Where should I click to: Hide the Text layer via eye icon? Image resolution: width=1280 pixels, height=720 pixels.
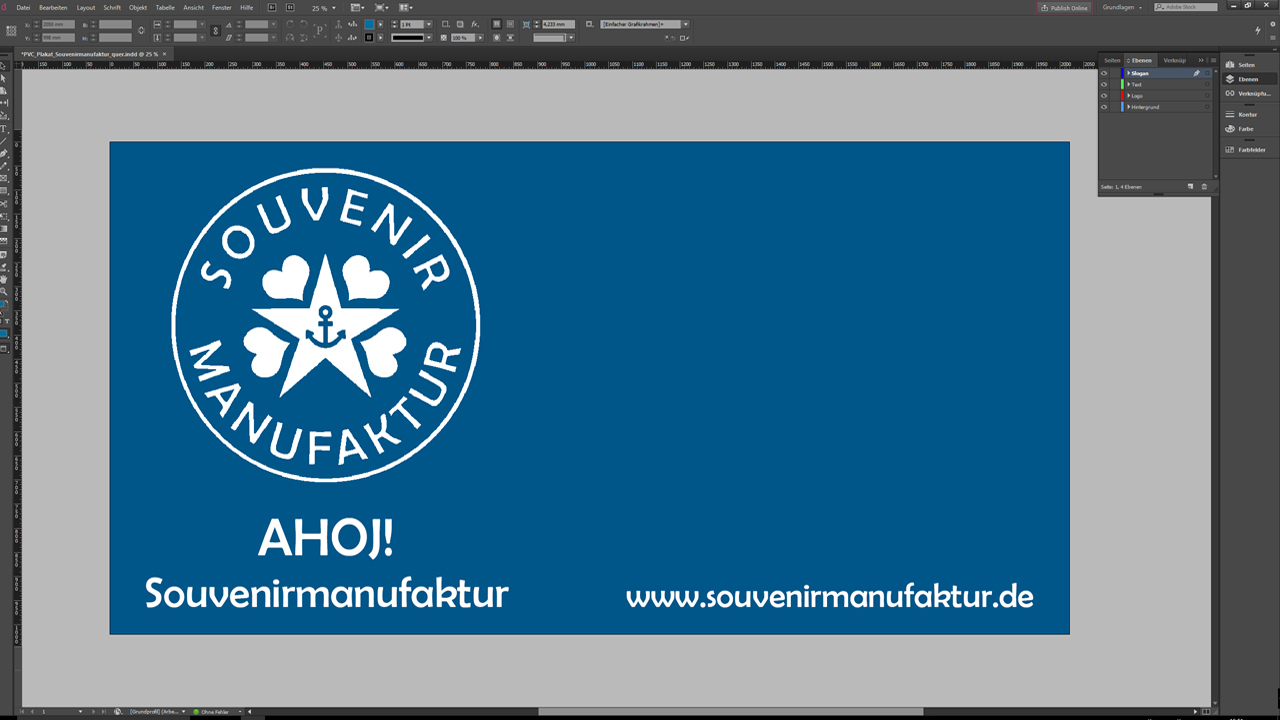coord(1104,84)
